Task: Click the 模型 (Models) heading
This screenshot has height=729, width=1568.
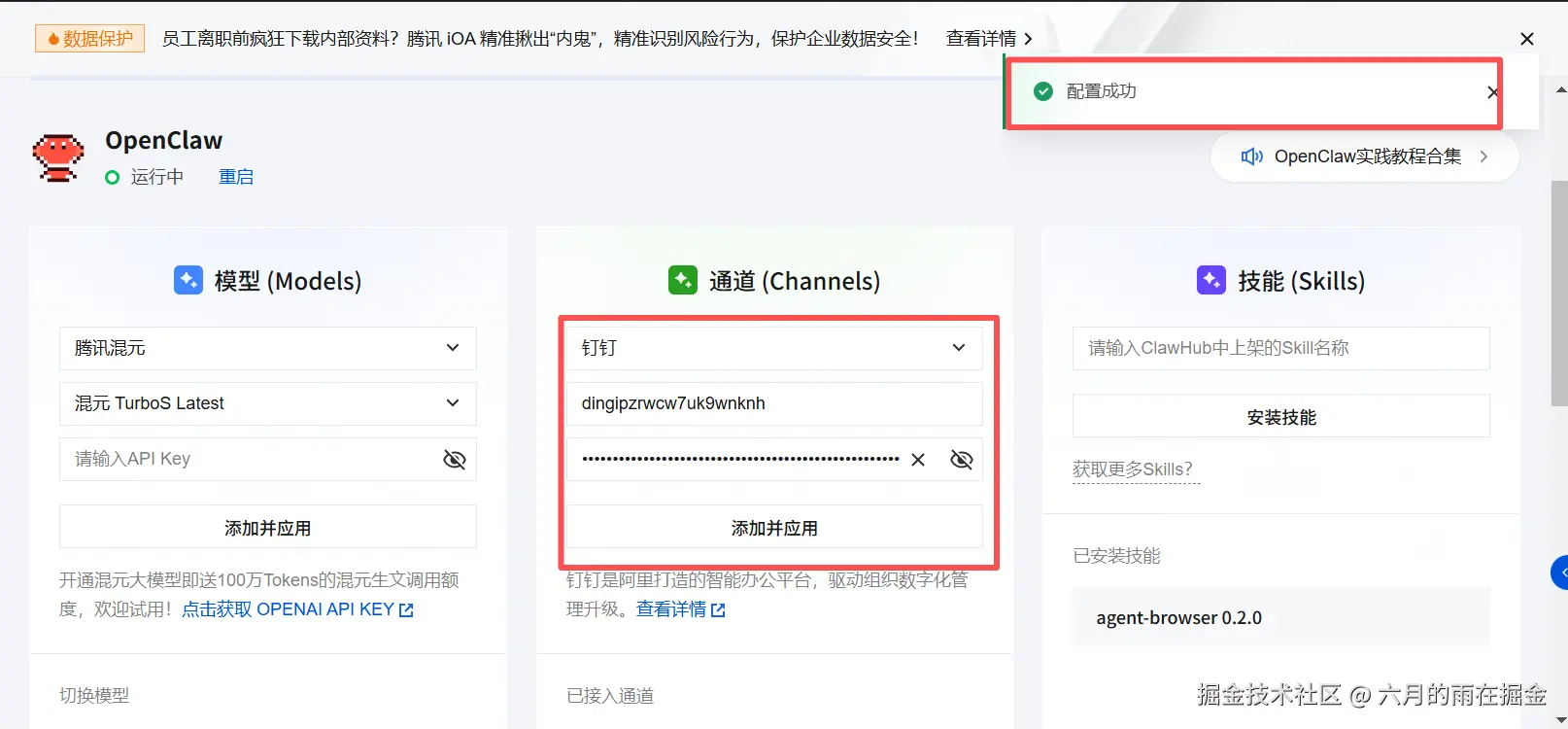Action: point(288,281)
